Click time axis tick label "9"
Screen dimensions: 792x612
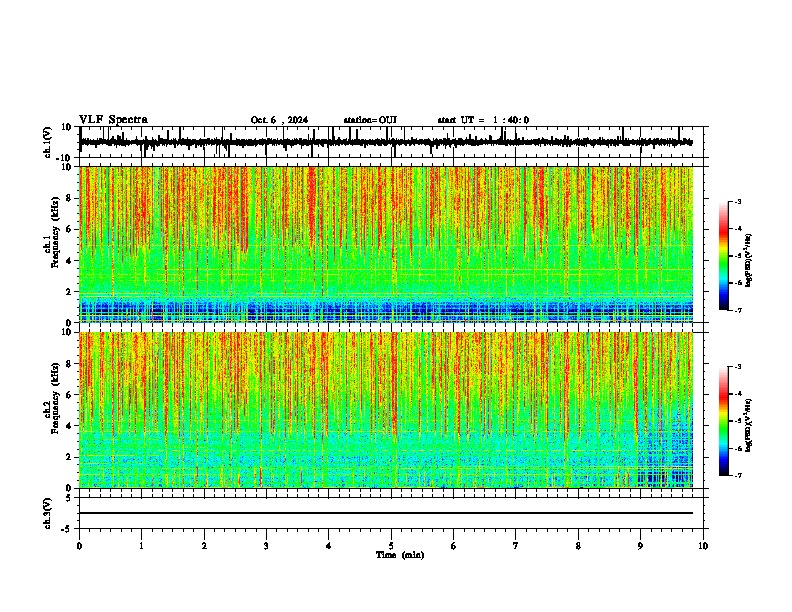pyautogui.click(x=640, y=546)
